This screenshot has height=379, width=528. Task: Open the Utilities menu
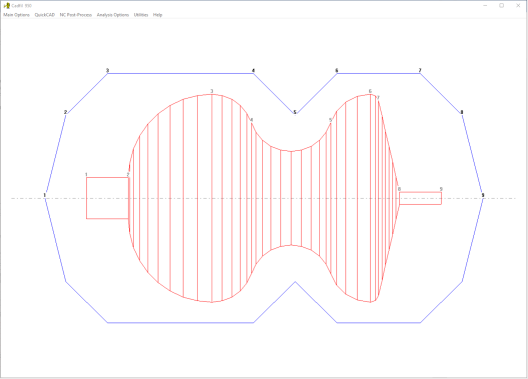(x=141, y=15)
